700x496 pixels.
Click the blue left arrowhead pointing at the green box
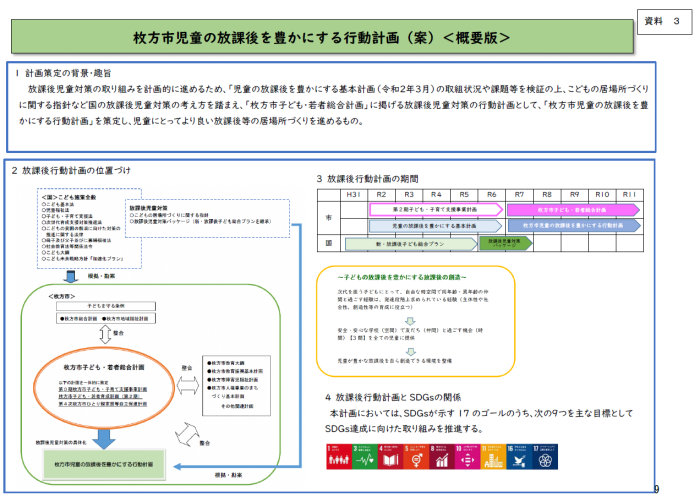(x=178, y=467)
